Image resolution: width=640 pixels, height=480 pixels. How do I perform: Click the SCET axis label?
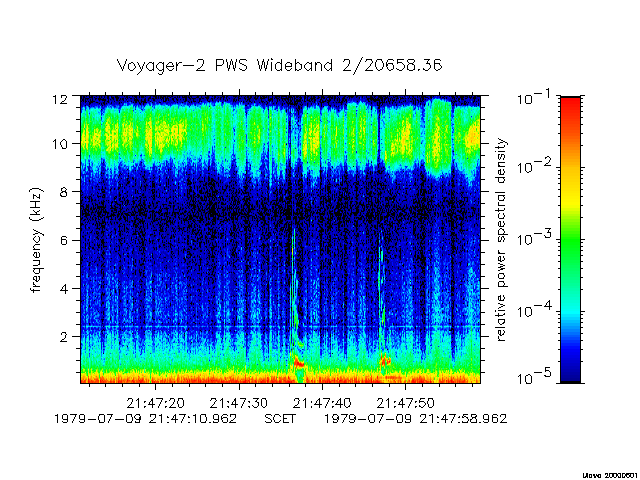[280, 419]
